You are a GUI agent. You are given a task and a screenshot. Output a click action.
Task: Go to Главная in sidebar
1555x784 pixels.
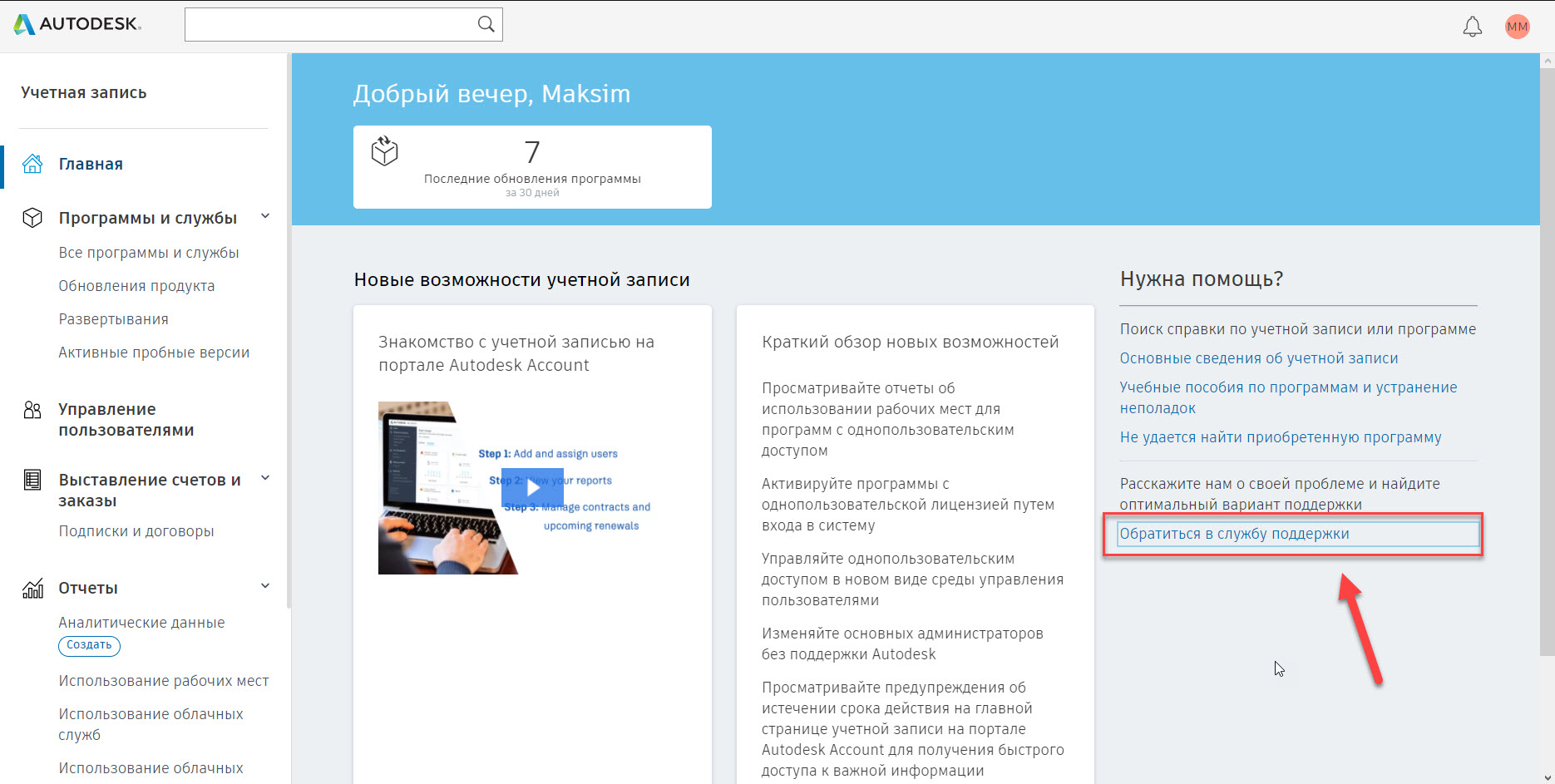(91, 164)
